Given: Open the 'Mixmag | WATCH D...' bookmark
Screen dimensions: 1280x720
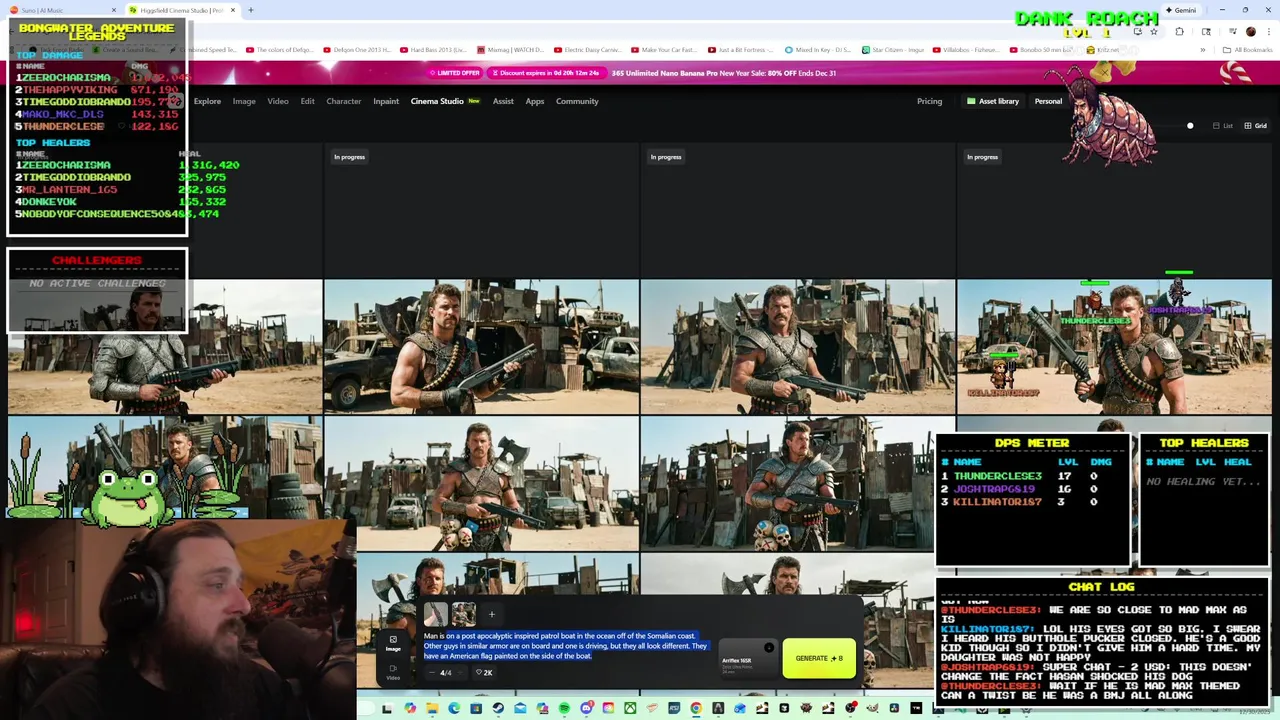Looking at the screenshot, I should pos(510,49).
